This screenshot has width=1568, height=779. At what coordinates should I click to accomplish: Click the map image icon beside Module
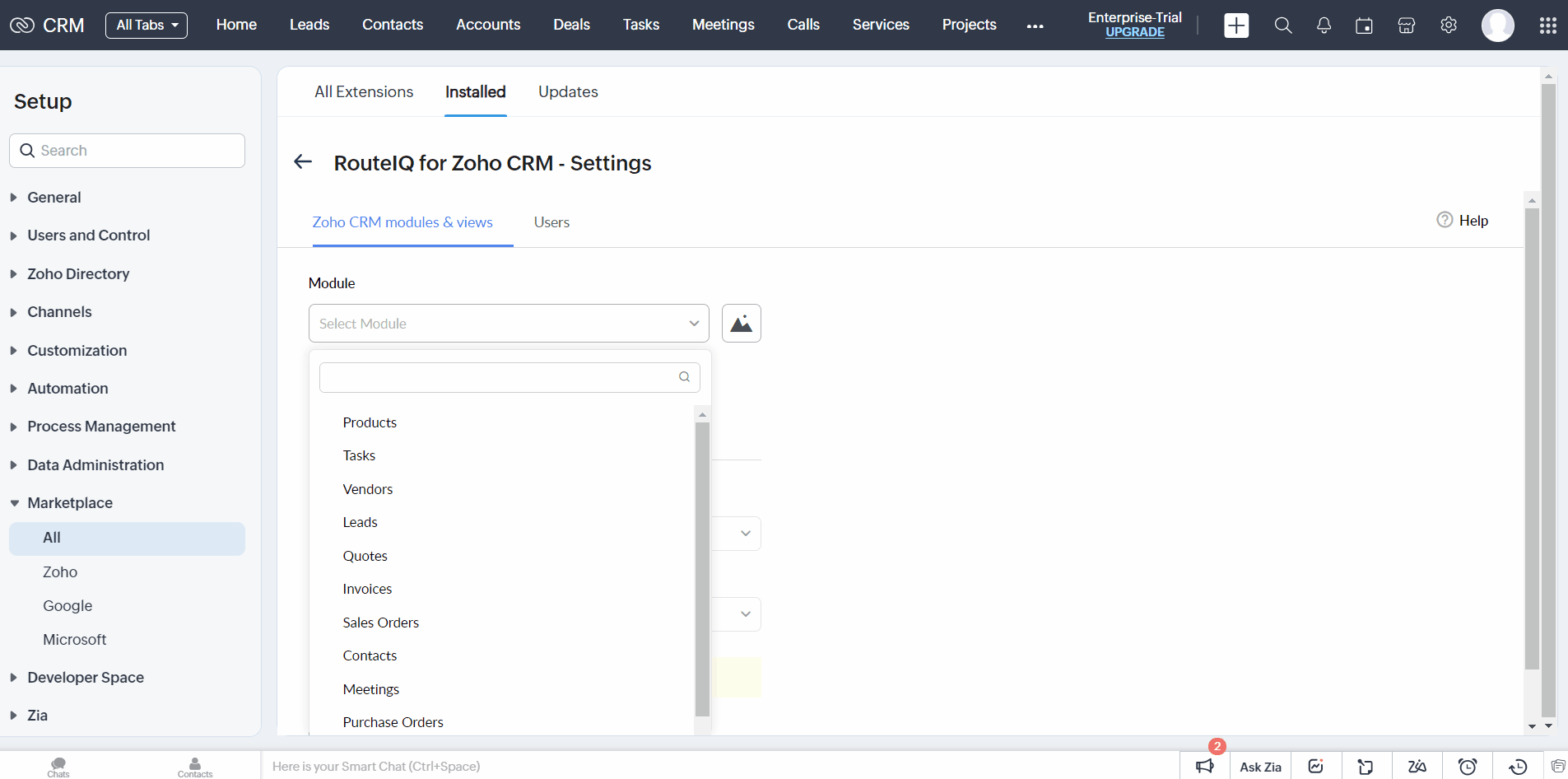point(741,324)
